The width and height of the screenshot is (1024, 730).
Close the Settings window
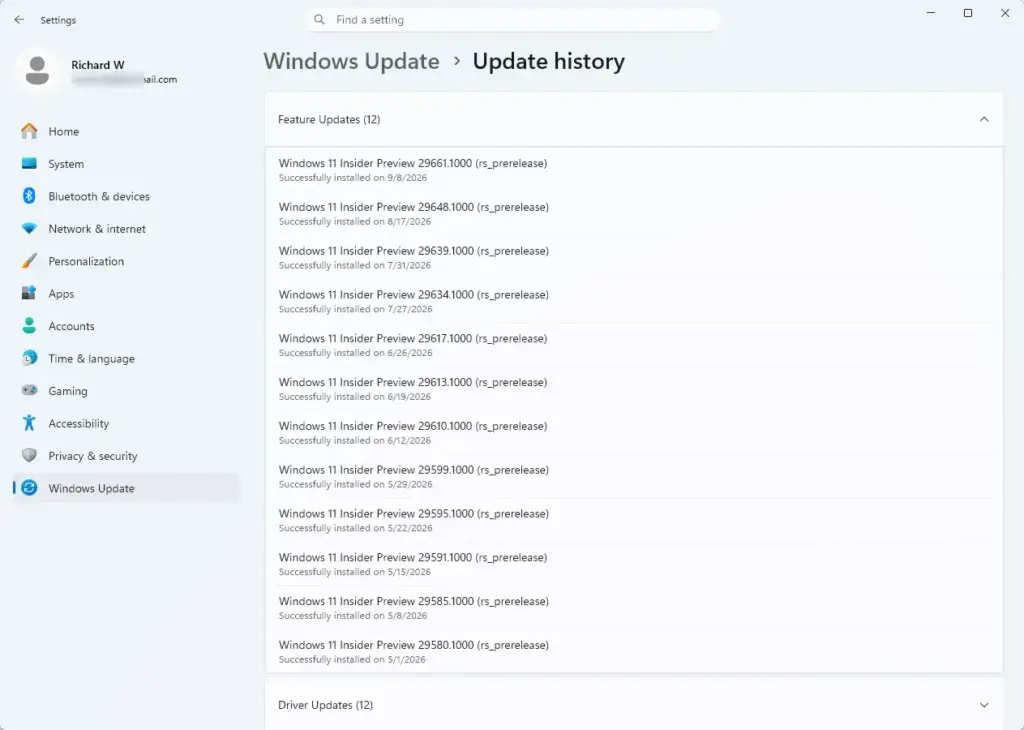click(x=1005, y=13)
